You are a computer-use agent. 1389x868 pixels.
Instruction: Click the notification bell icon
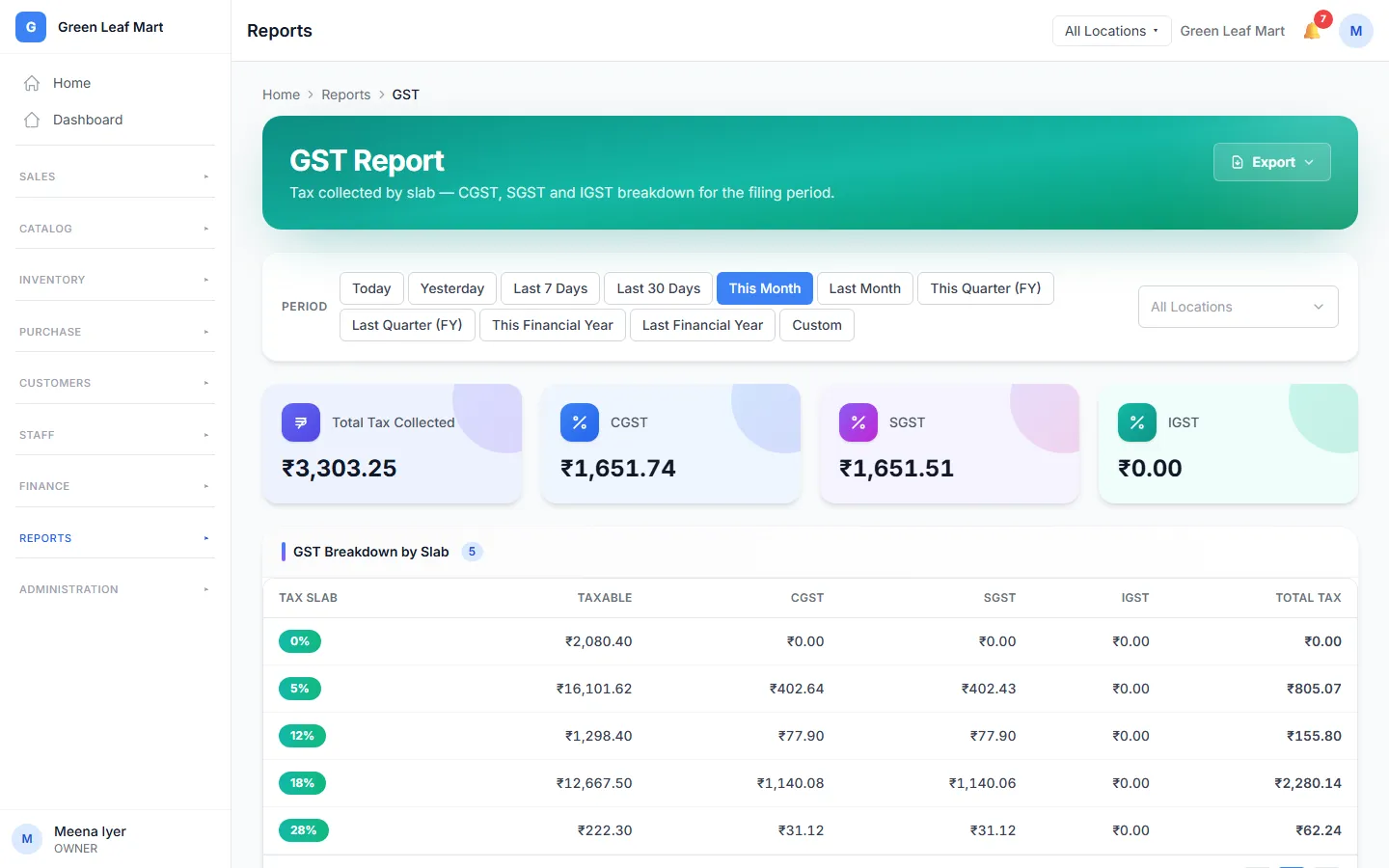point(1312,31)
